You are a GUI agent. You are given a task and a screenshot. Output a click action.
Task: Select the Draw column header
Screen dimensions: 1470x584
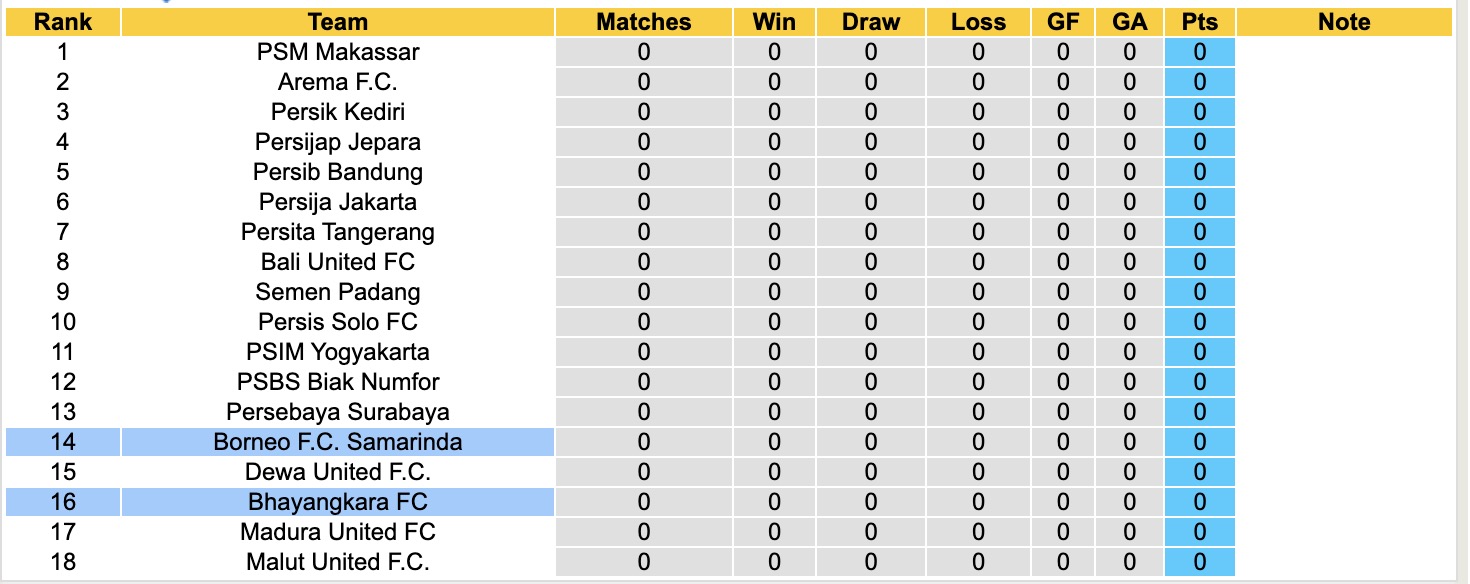tap(870, 22)
